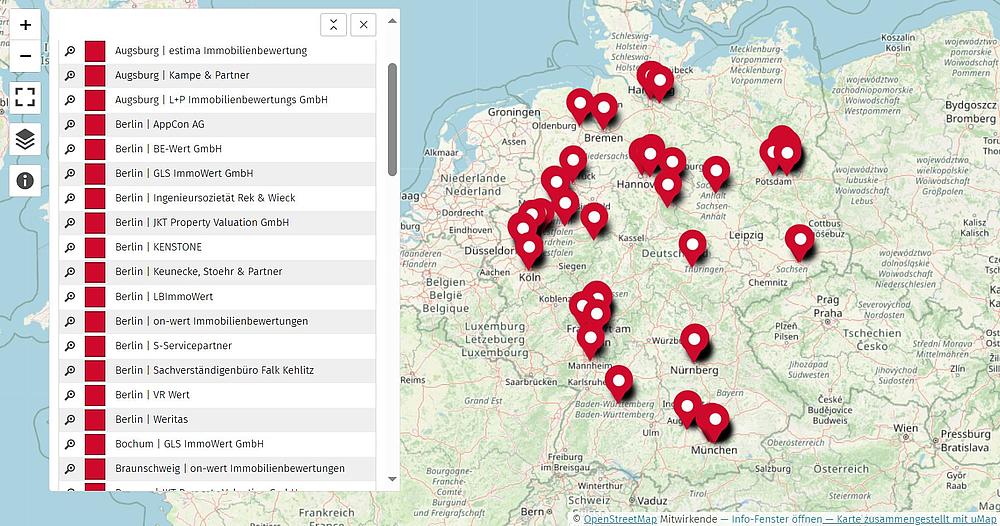Viewport: 1000px width, 526px height.
Task: Open the OpenStreetMap attribution link
Action: pyautogui.click(x=620, y=519)
